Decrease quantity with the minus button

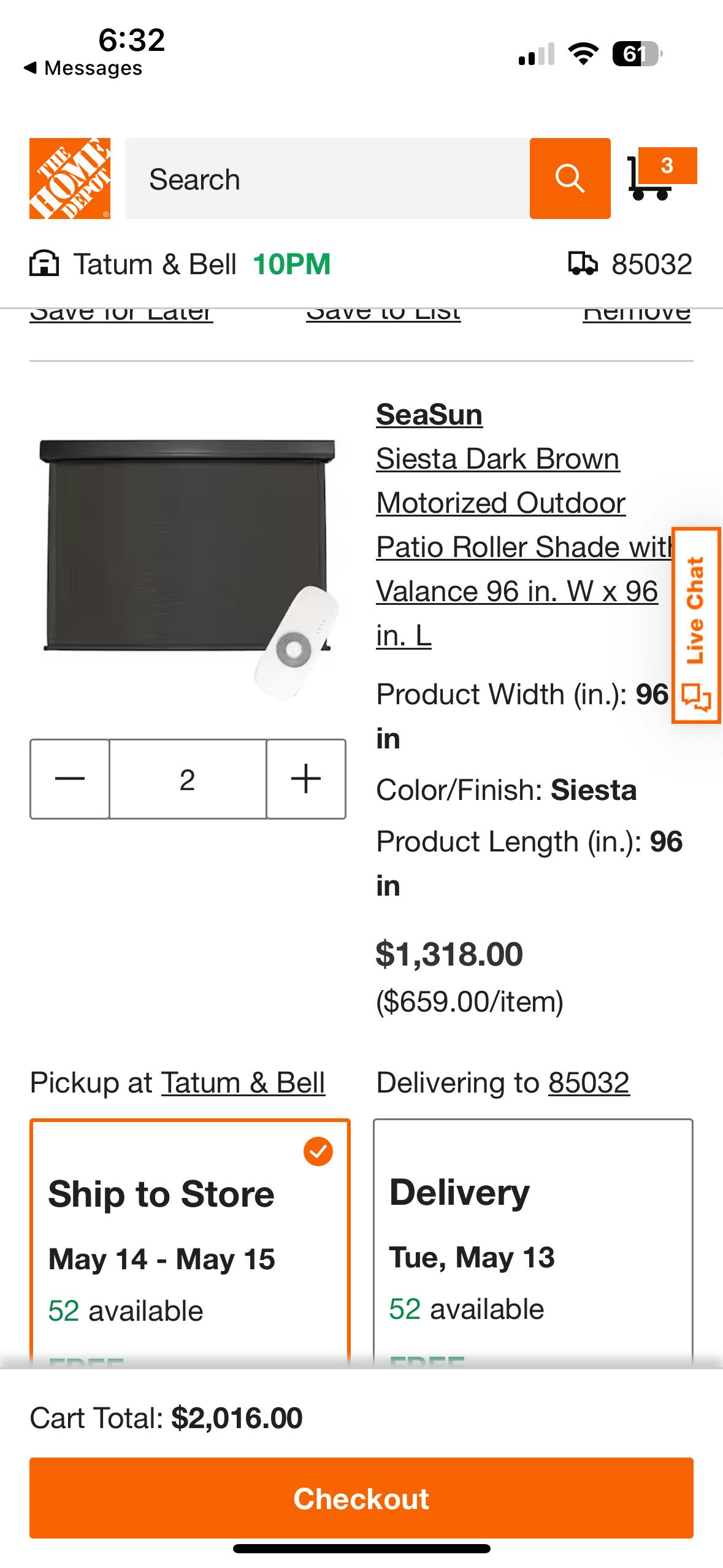click(x=70, y=779)
